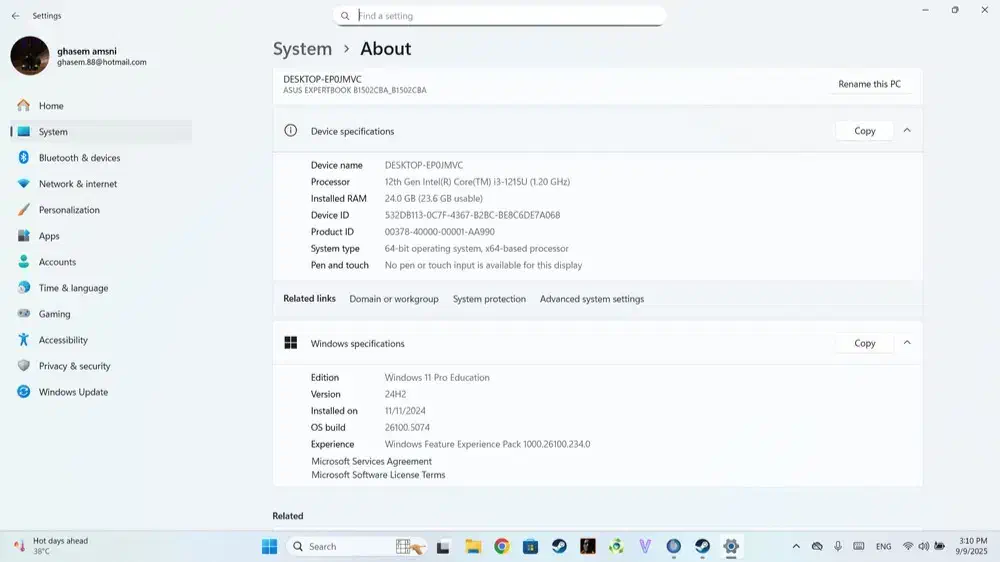The image size is (1000, 562).
Task: Collapse the Windows specifications section
Action: [x=907, y=342]
